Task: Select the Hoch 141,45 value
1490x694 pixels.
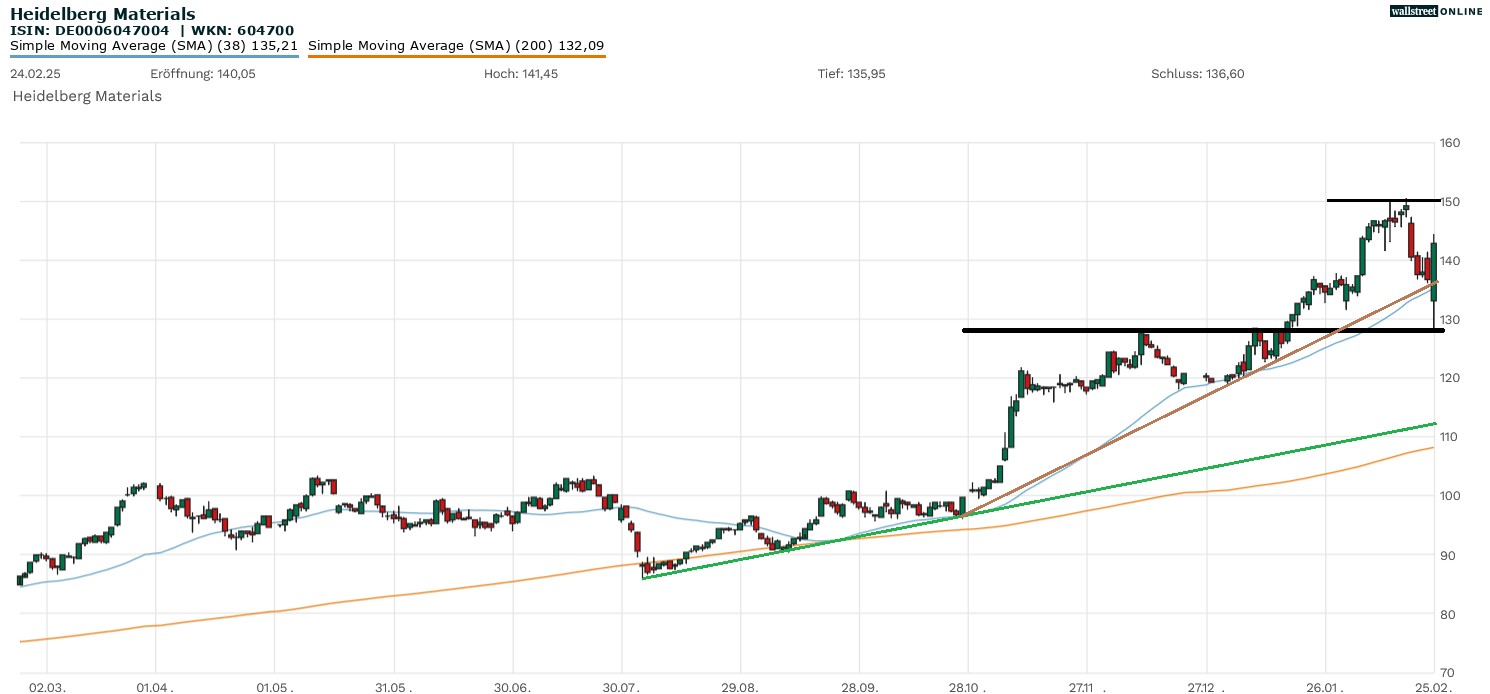Action: pos(520,74)
